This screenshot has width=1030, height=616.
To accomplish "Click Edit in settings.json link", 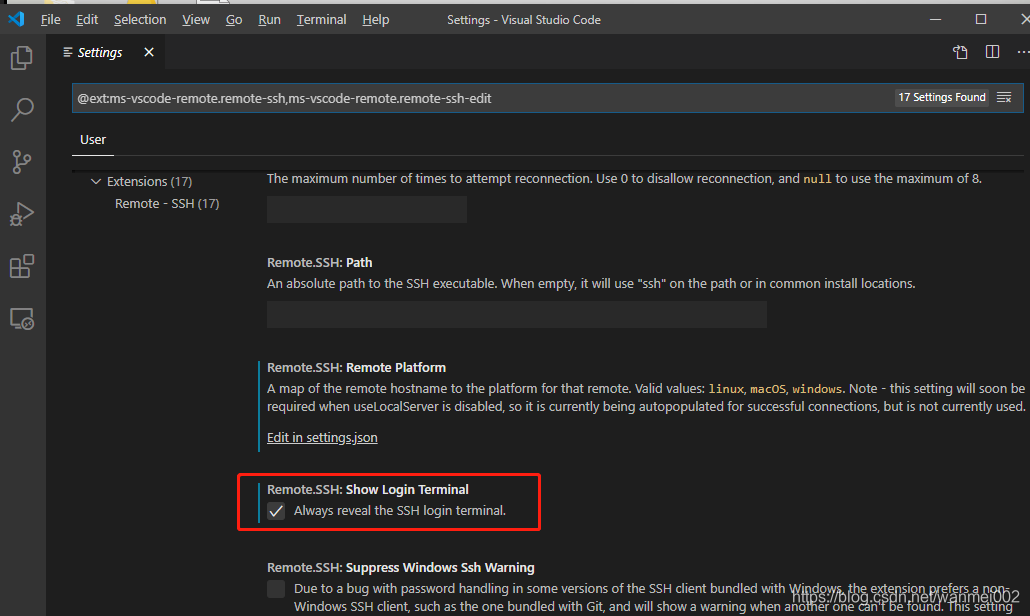I will click(x=322, y=437).
